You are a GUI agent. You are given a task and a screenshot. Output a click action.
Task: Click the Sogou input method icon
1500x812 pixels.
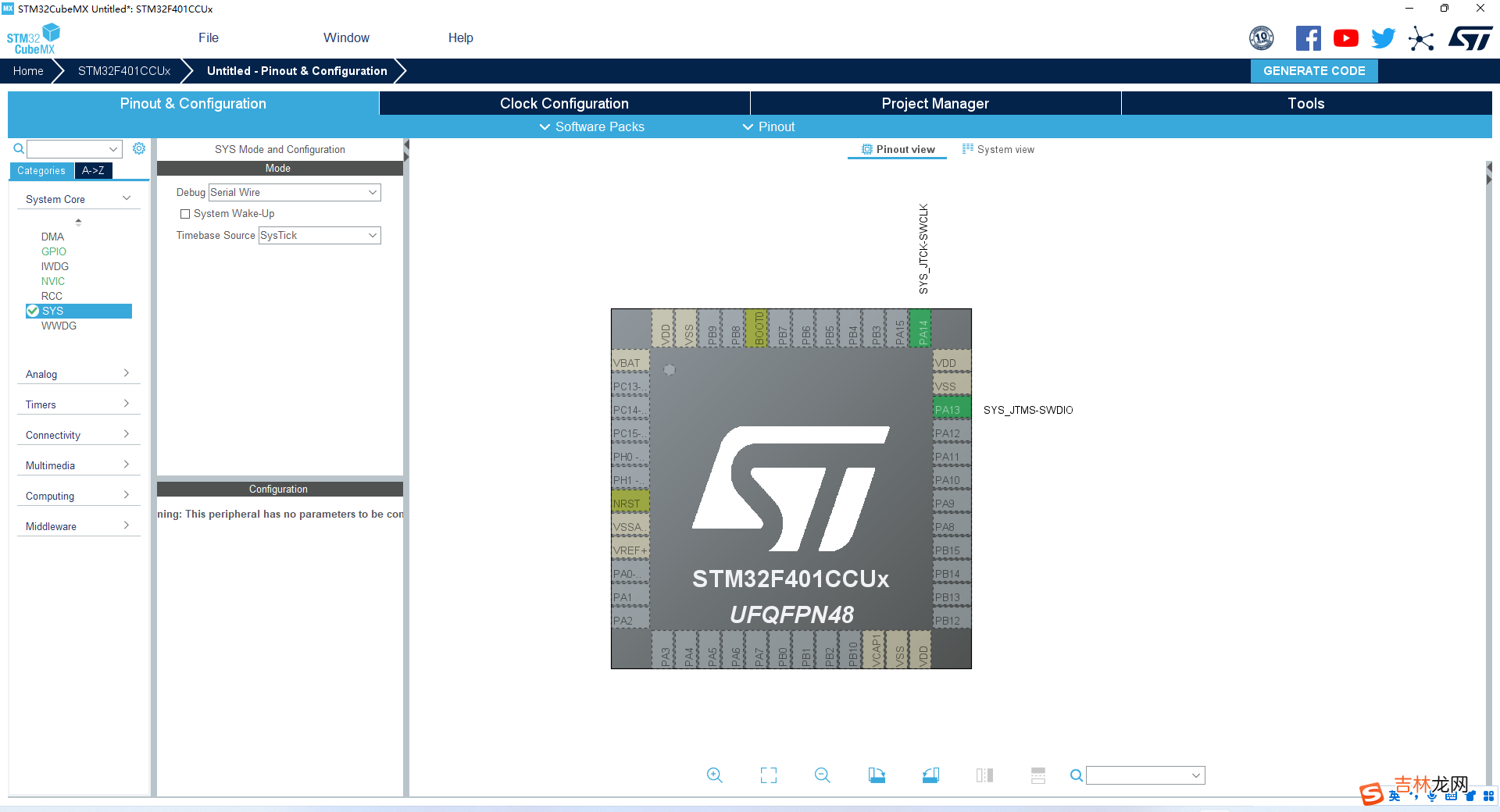(1371, 794)
